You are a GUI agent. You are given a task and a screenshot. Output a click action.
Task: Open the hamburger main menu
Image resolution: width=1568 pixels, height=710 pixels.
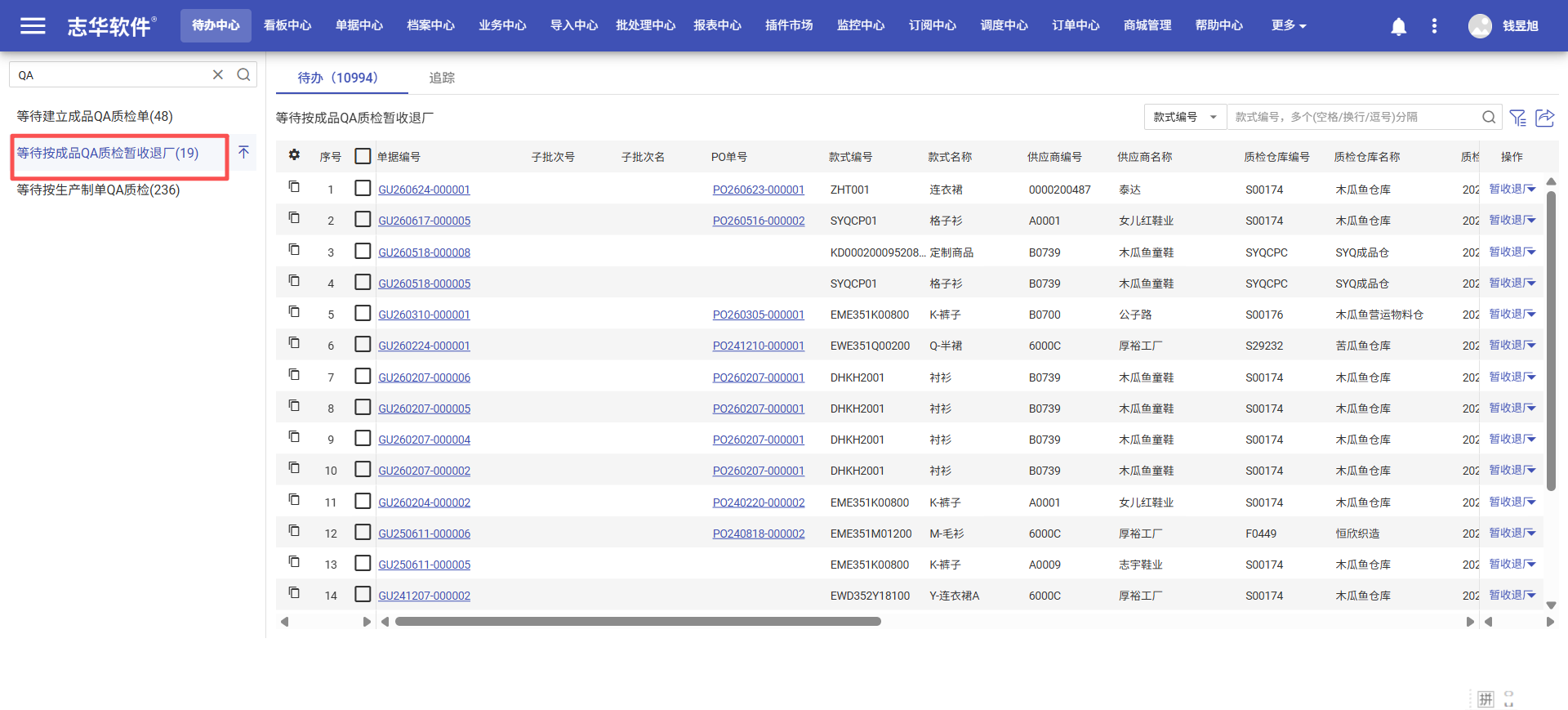[33, 26]
